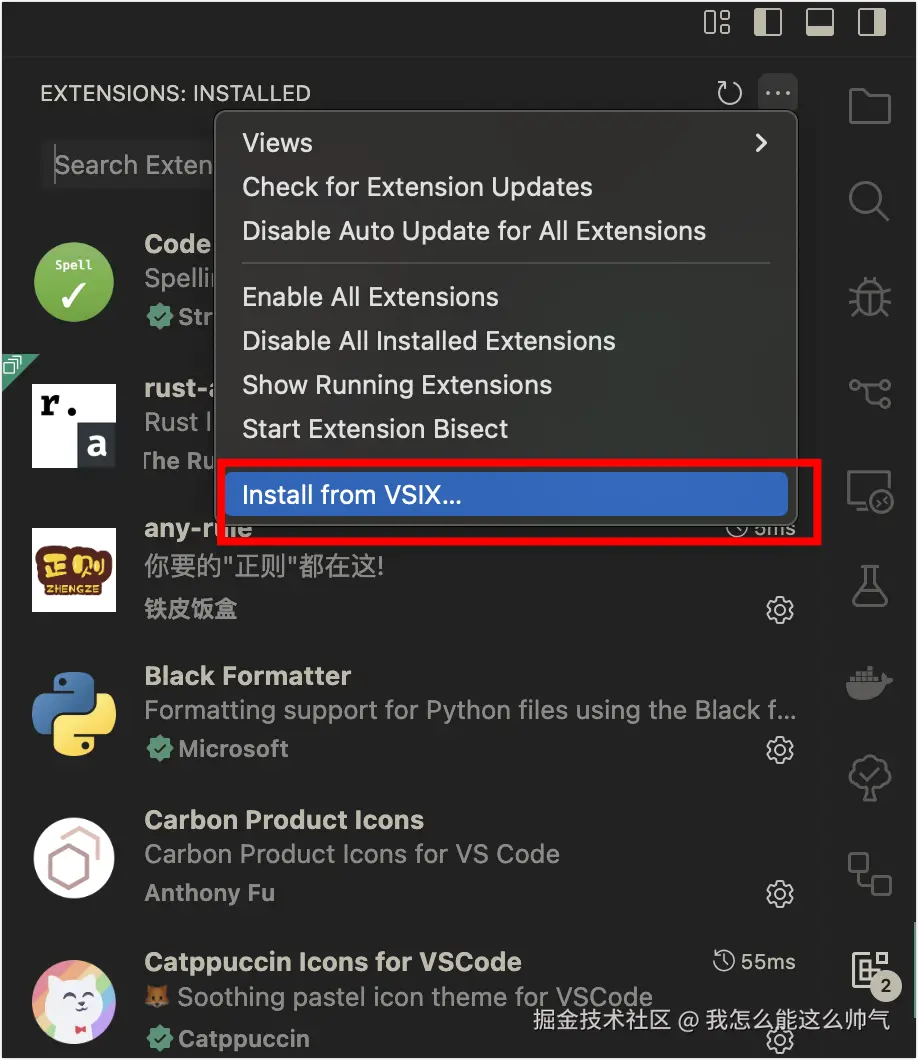Open the Run and Debug bug icon
The width and height of the screenshot is (918, 1060).
(x=869, y=297)
